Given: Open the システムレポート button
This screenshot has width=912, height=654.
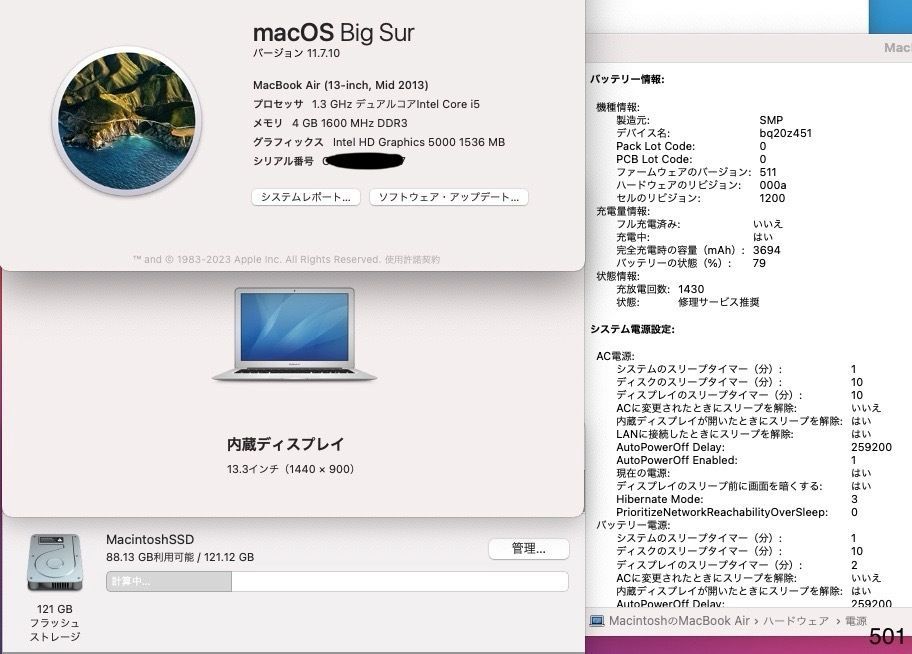Looking at the screenshot, I should point(306,197).
